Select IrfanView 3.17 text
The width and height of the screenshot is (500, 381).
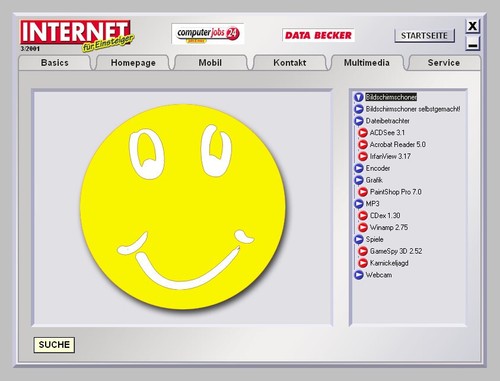point(390,156)
